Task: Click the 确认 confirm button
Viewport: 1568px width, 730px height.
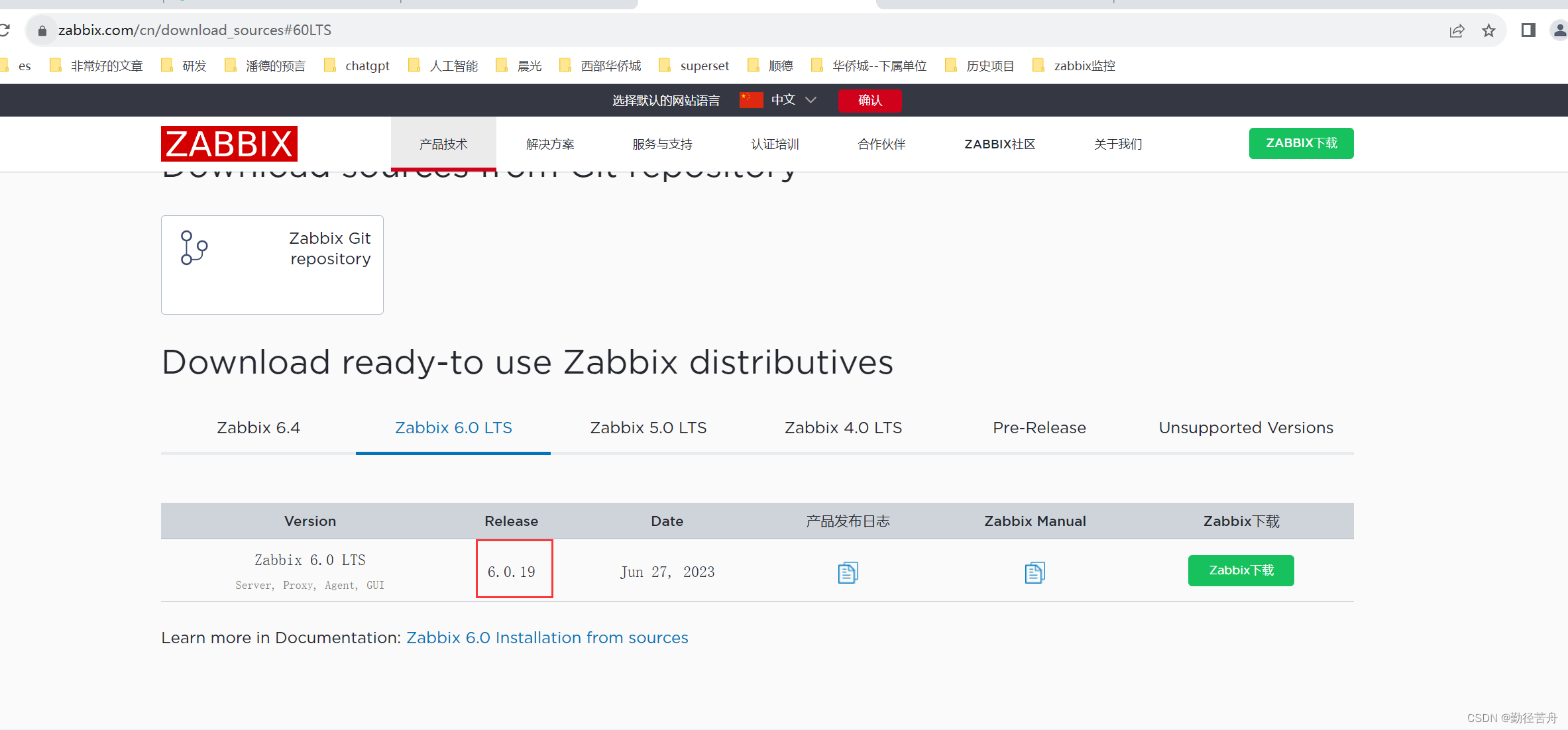Action: click(x=869, y=100)
